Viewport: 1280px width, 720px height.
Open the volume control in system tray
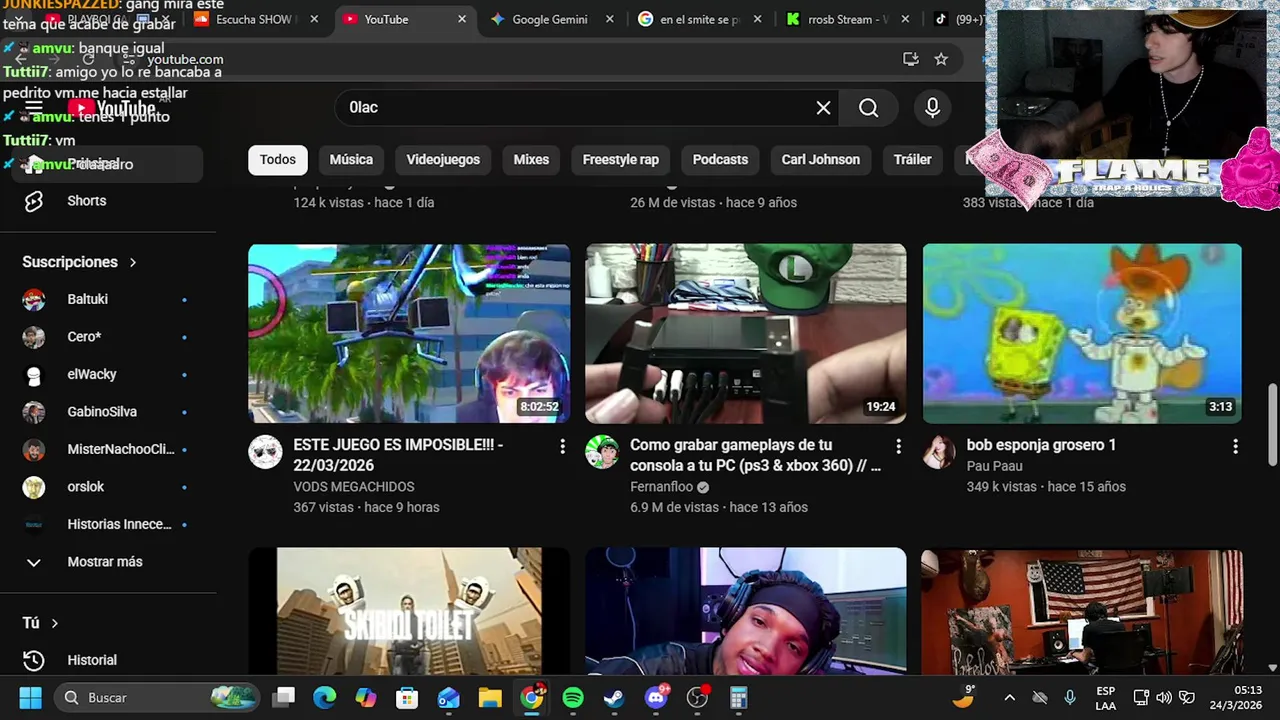pyautogui.click(x=1163, y=697)
